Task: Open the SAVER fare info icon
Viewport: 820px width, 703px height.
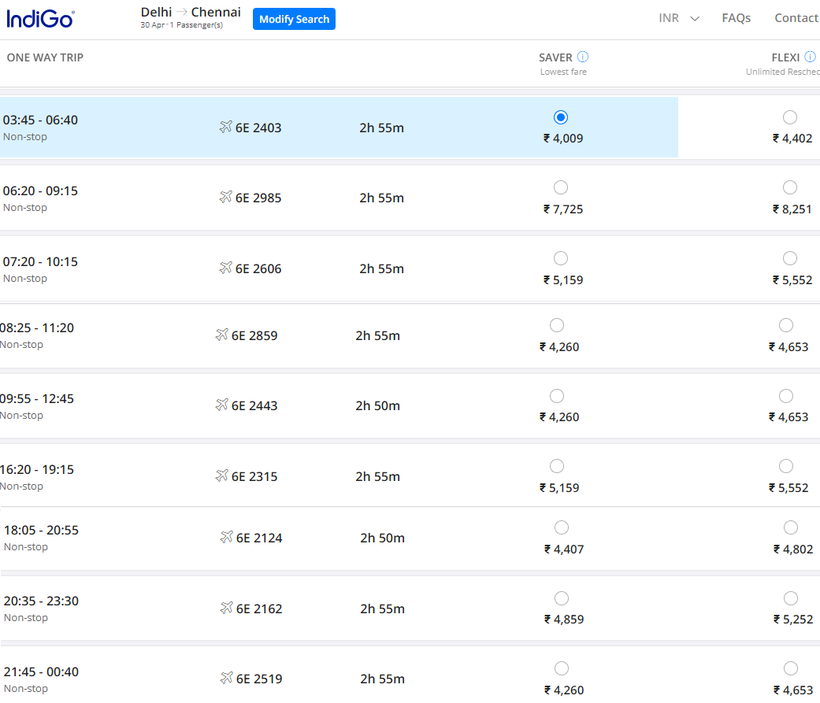Action: coord(583,56)
